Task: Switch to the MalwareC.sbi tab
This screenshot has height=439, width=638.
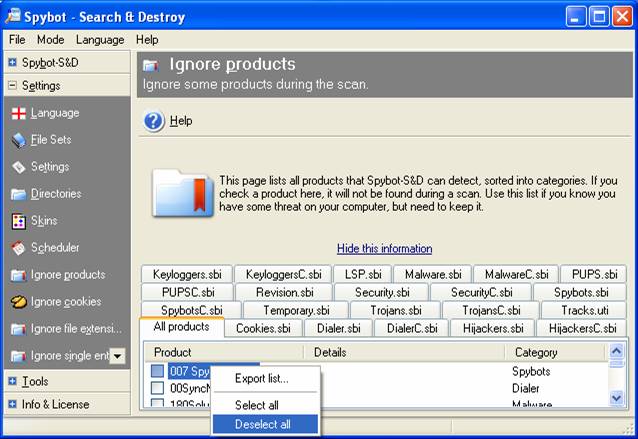Action: click(516, 274)
